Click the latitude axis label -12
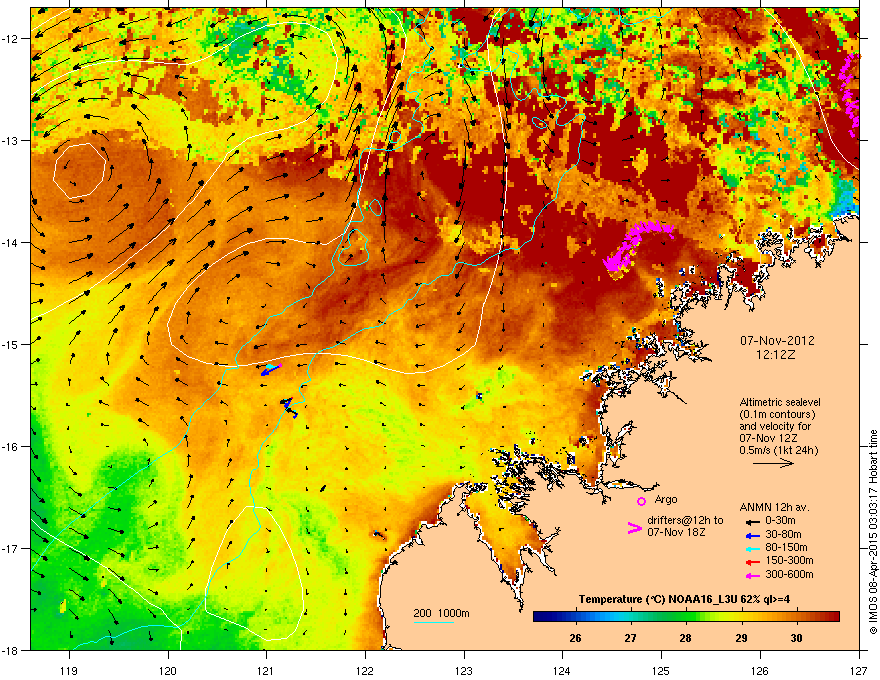Screen dimensions: 880x680 coord(10,38)
